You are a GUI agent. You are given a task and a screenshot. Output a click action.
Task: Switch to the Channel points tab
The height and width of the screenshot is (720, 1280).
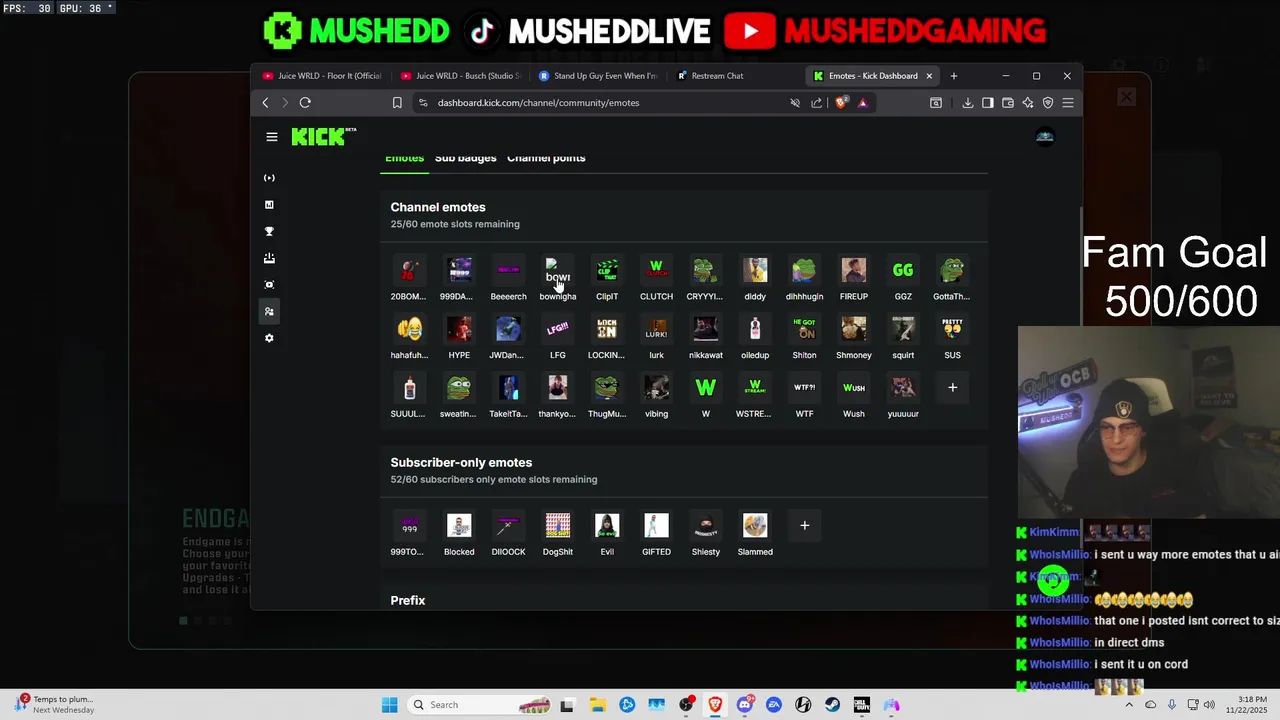546,158
